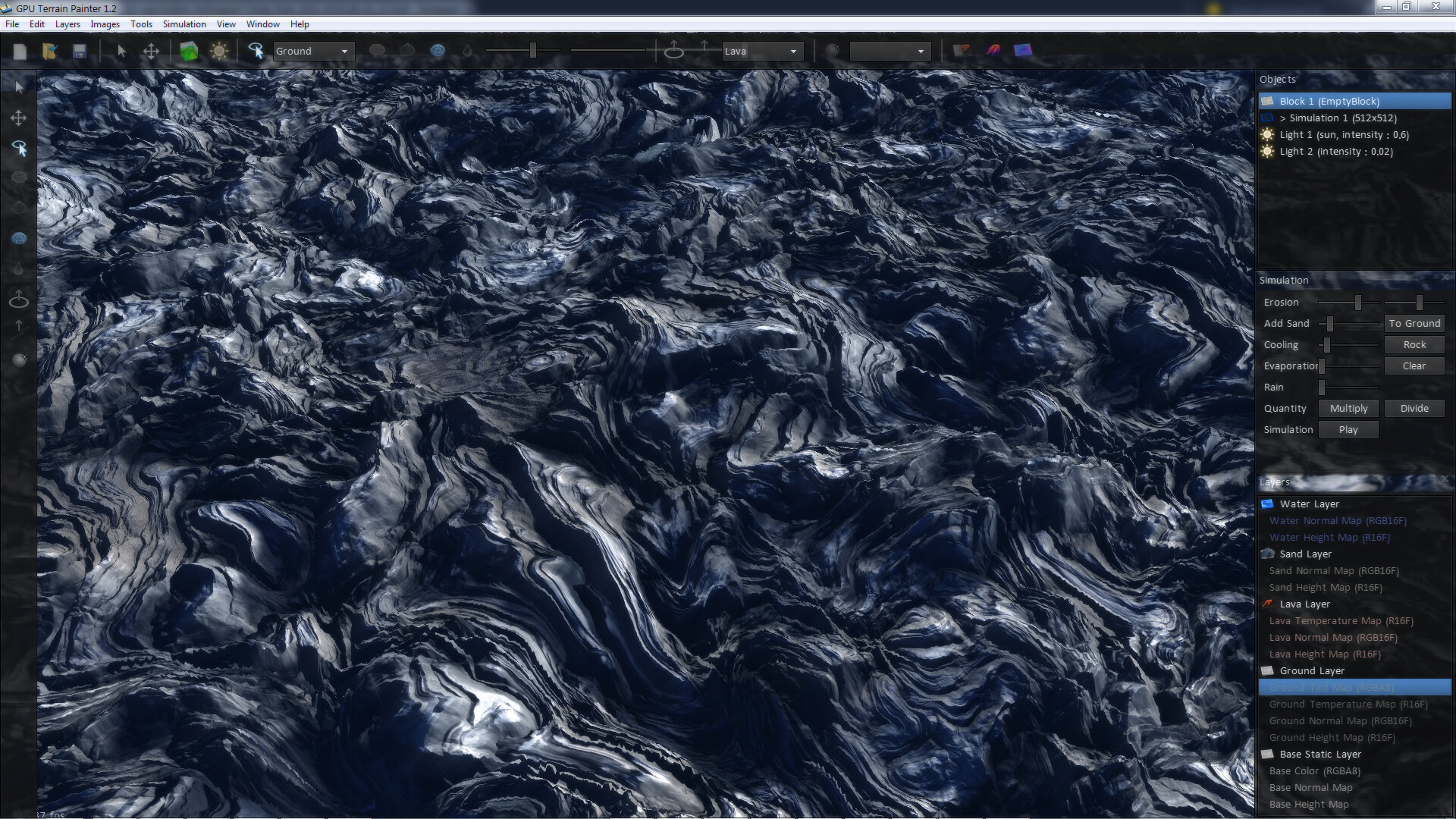
Task: Save the project using the floppy disk icon
Action: tap(79, 51)
